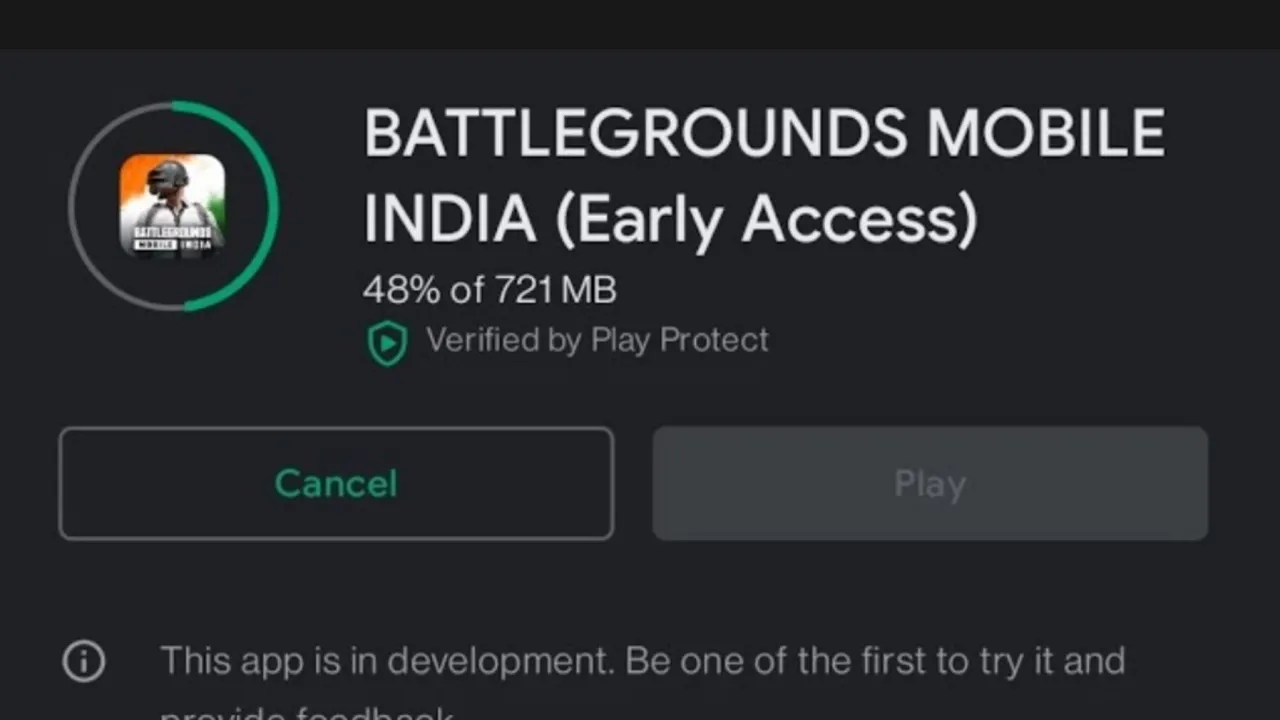Image resolution: width=1280 pixels, height=720 pixels.
Task: Click the words 'Play Protect' in verification line
Action: (680, 340)
